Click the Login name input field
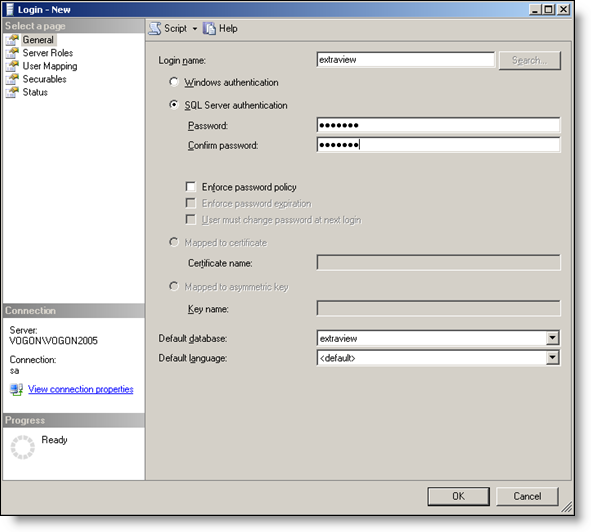The width and height of the screenshot is (591, 532). coord(406,60)
